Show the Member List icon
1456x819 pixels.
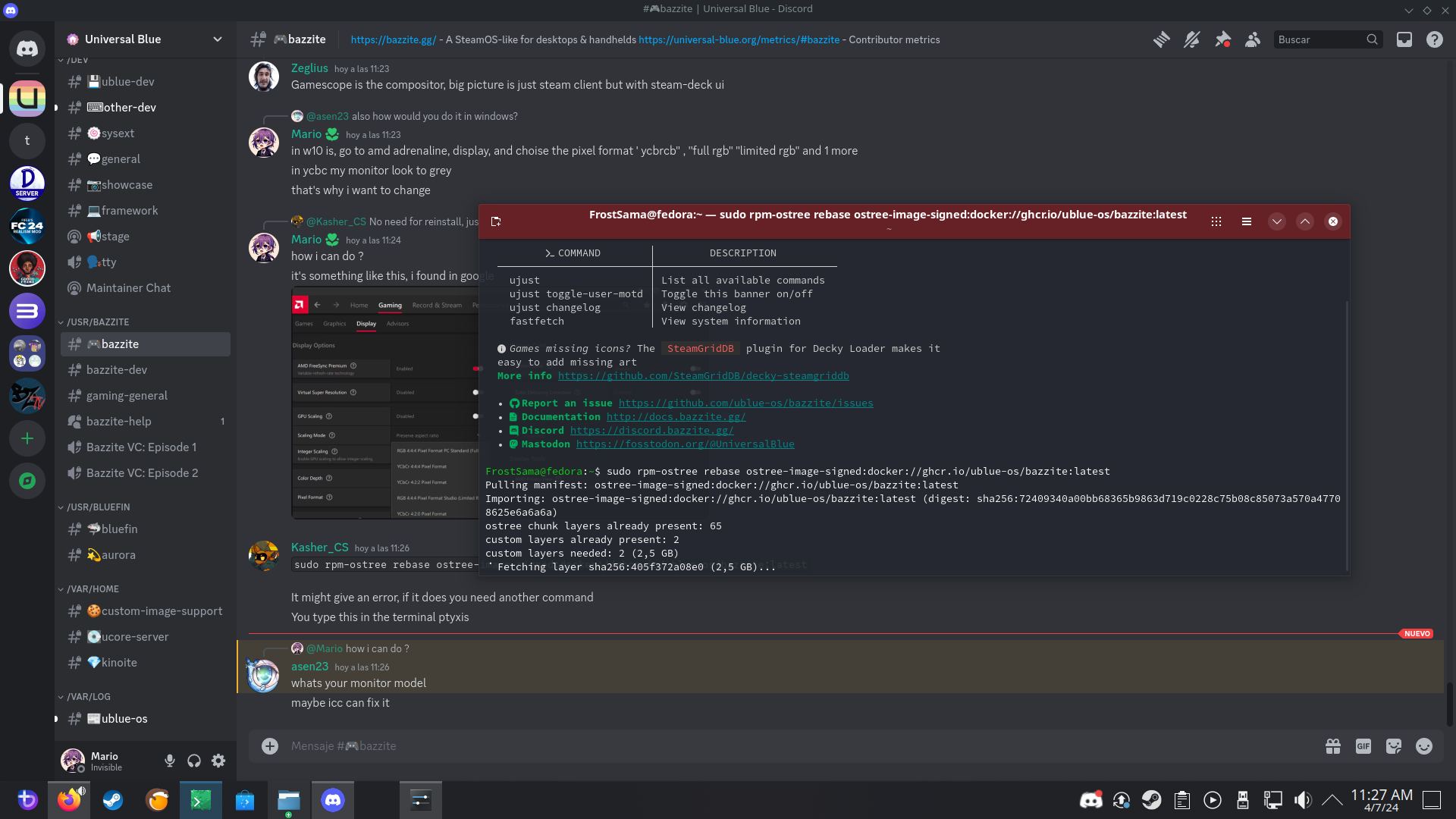tap(1253, 39)
